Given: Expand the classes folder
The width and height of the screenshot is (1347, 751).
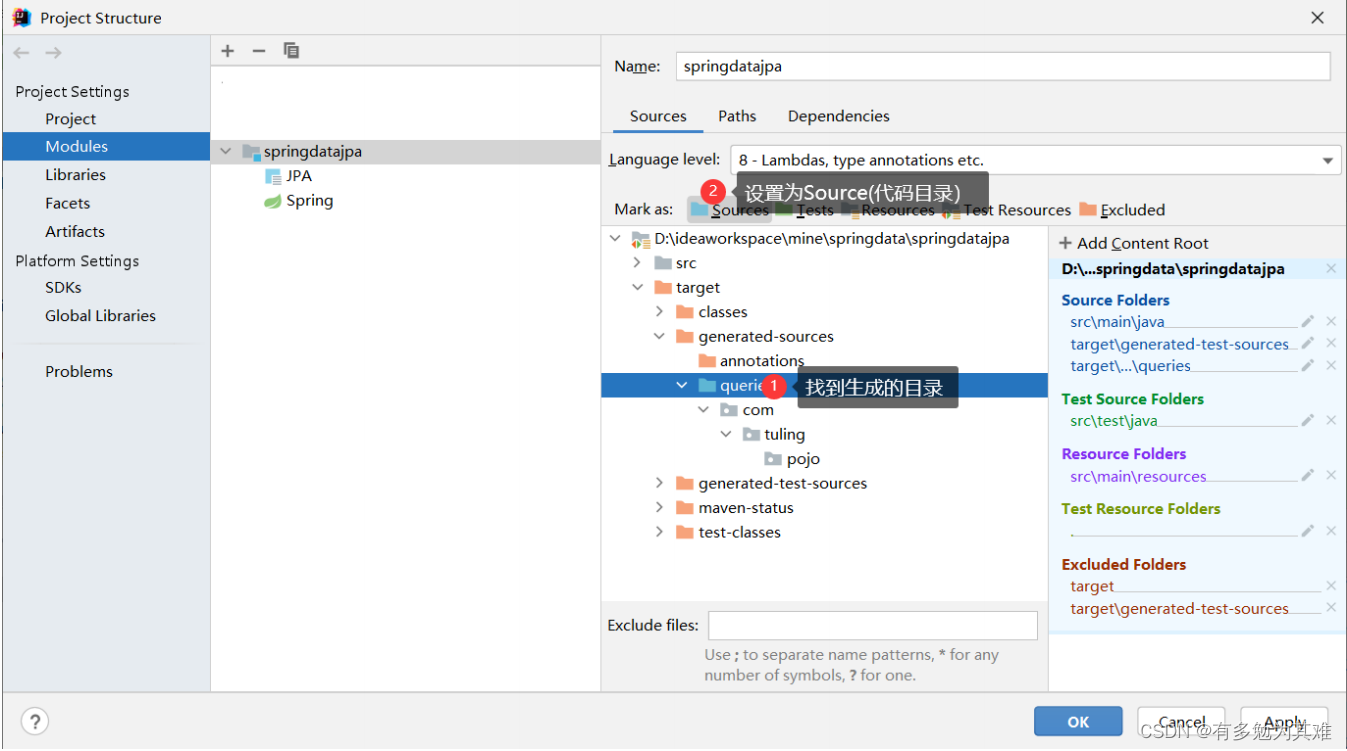Looking at the screenshot, I should 659,312.
